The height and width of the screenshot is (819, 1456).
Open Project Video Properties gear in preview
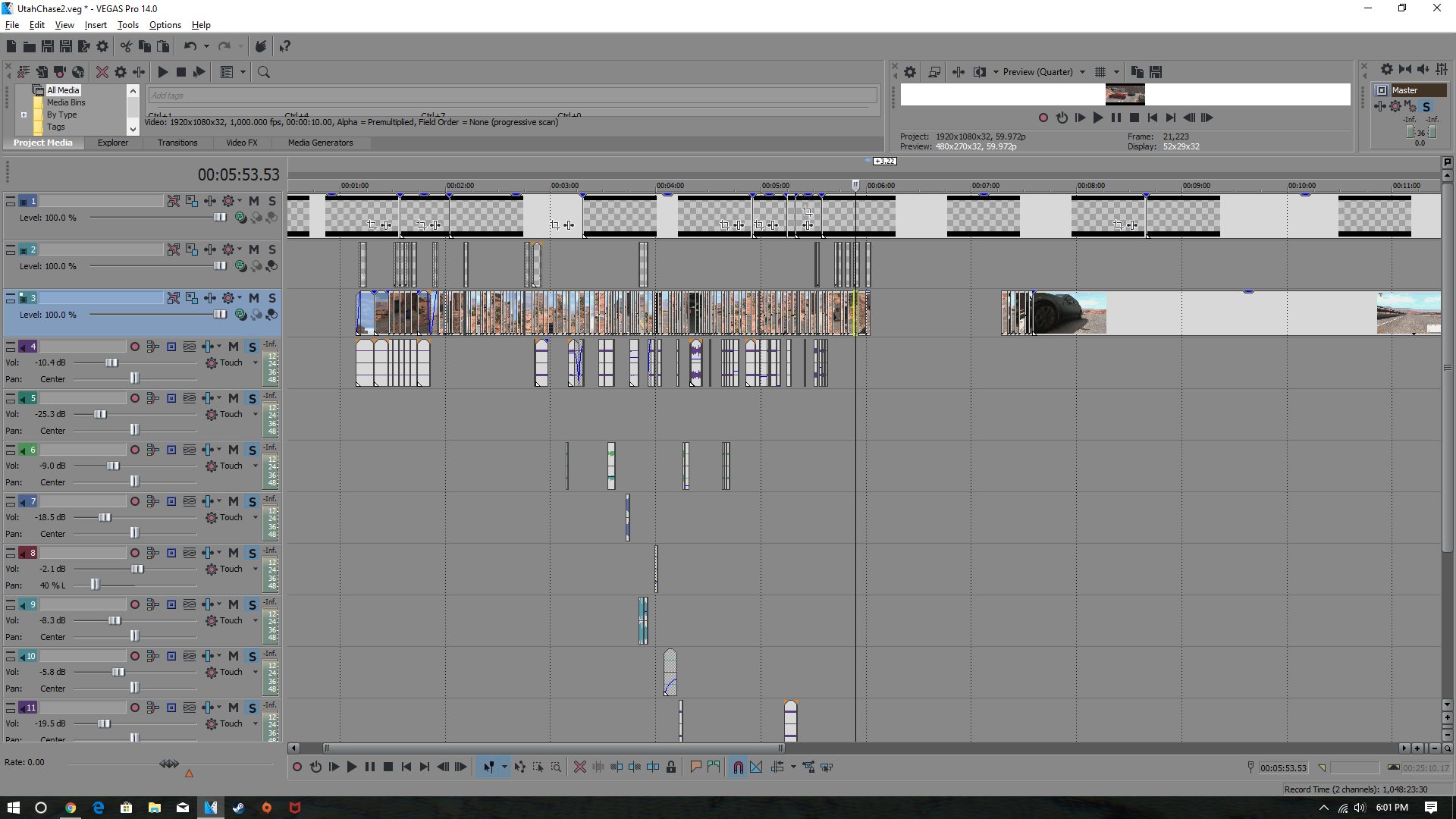(x=910, y=72)
